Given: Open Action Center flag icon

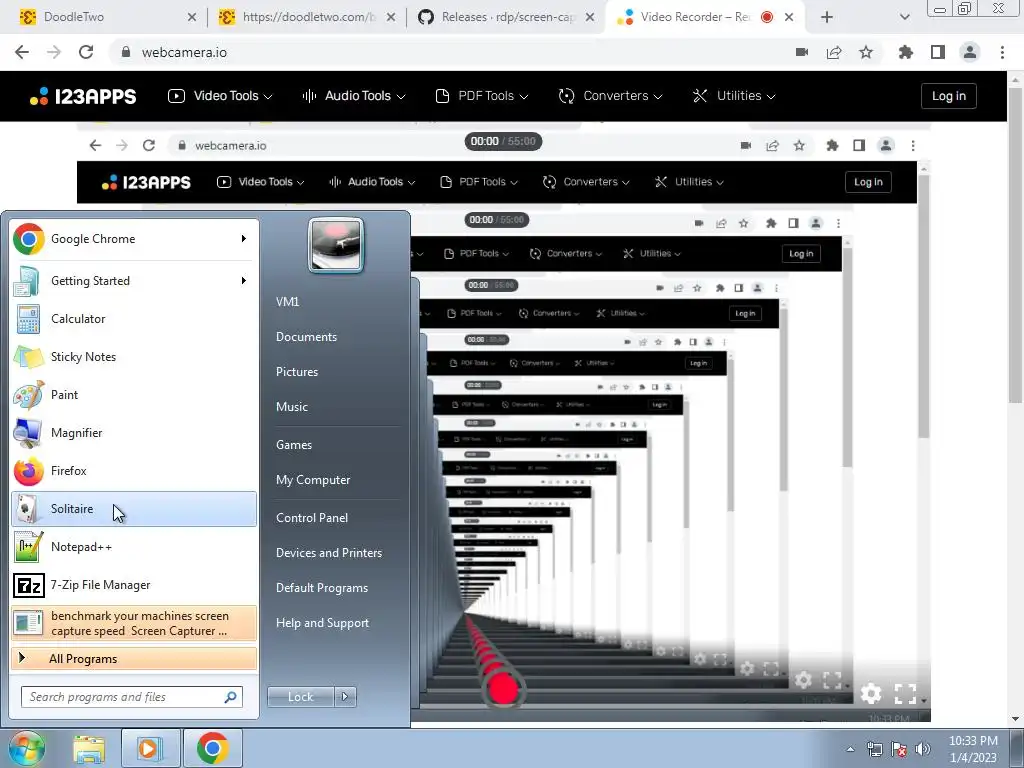Looking at the screenshot, I should (x=899, y=750).
